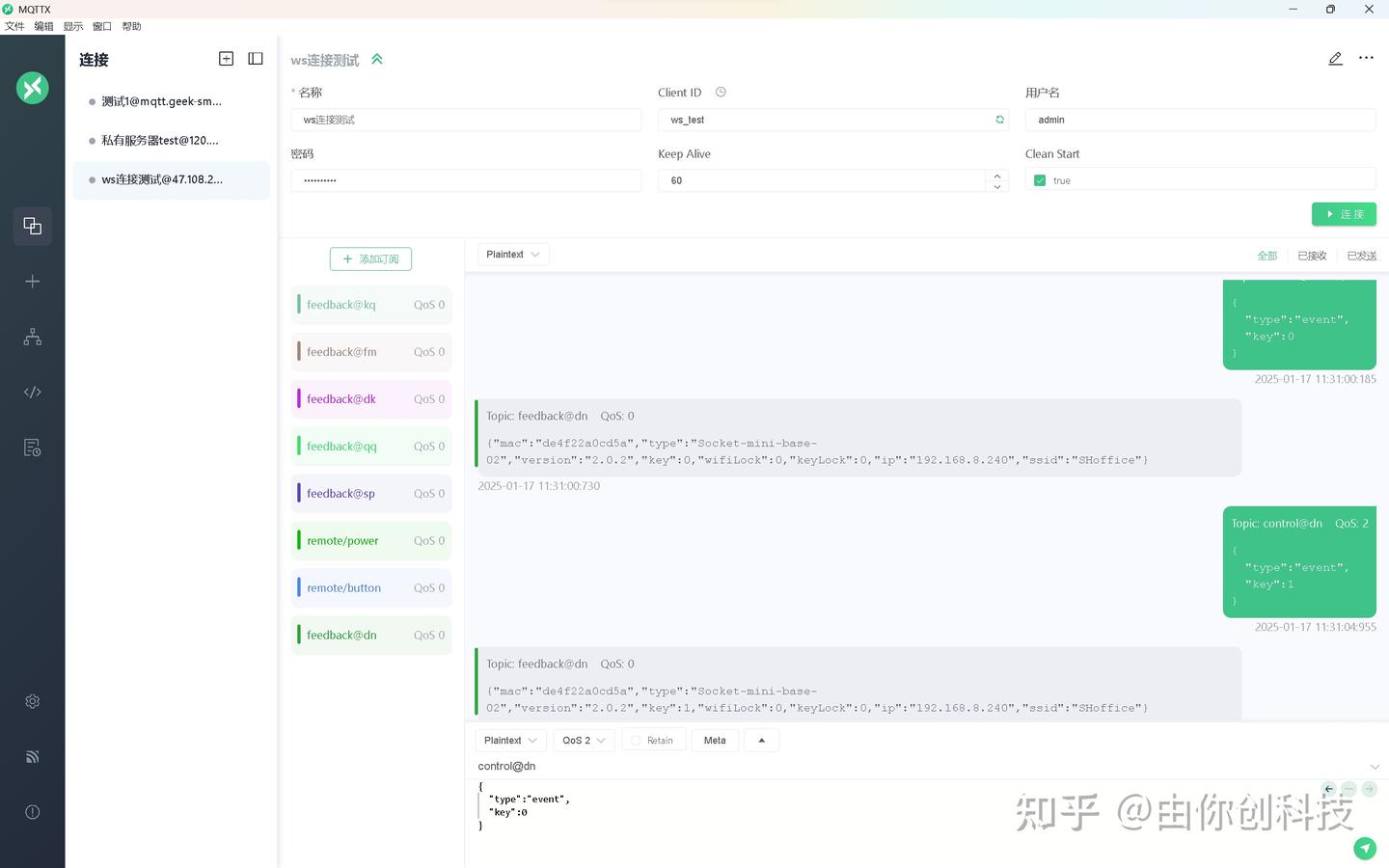The image size is (1389, 868).
Task: Open a new connection using the sidebar plus icon
Action: [32, 282]
